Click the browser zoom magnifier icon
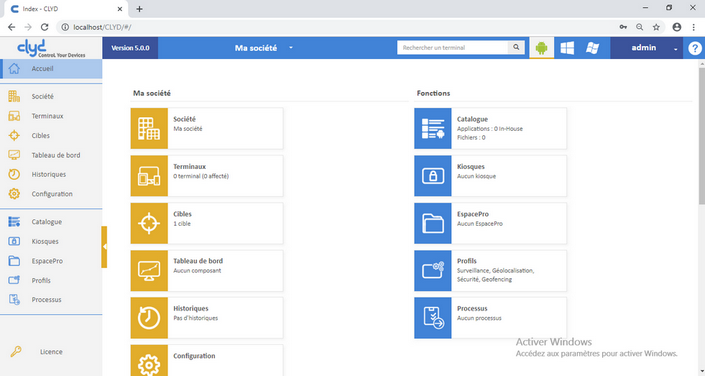The height and width of the screenshot is (376, 705). 639,27
